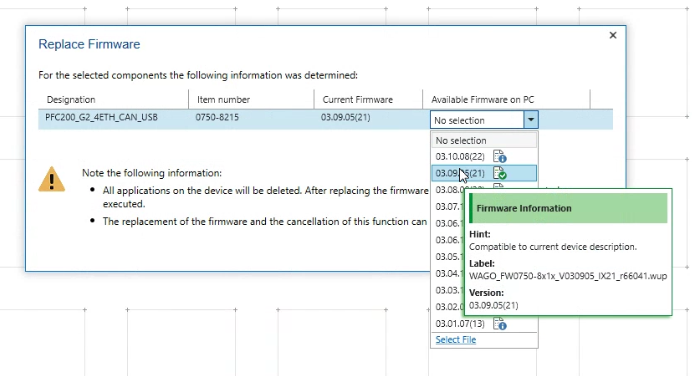Select firmware 03.09.05(21) from the list
Viewport: 692px width, 376px height.
click(x=484, y=173)
